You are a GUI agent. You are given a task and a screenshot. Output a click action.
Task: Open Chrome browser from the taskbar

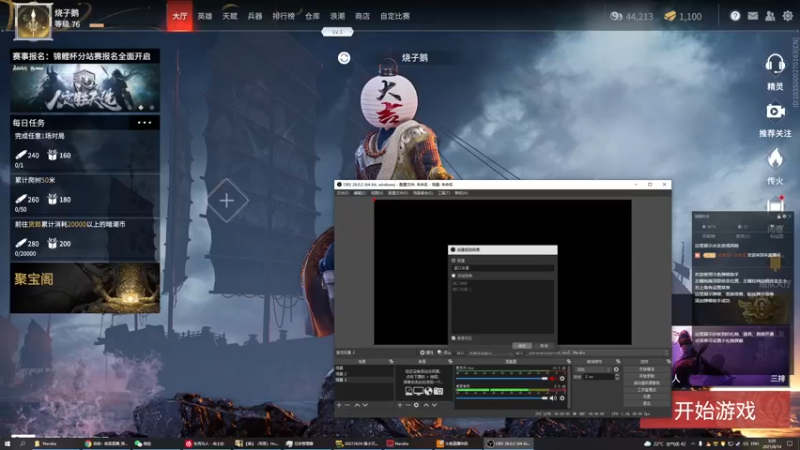(x=107, y=444)
